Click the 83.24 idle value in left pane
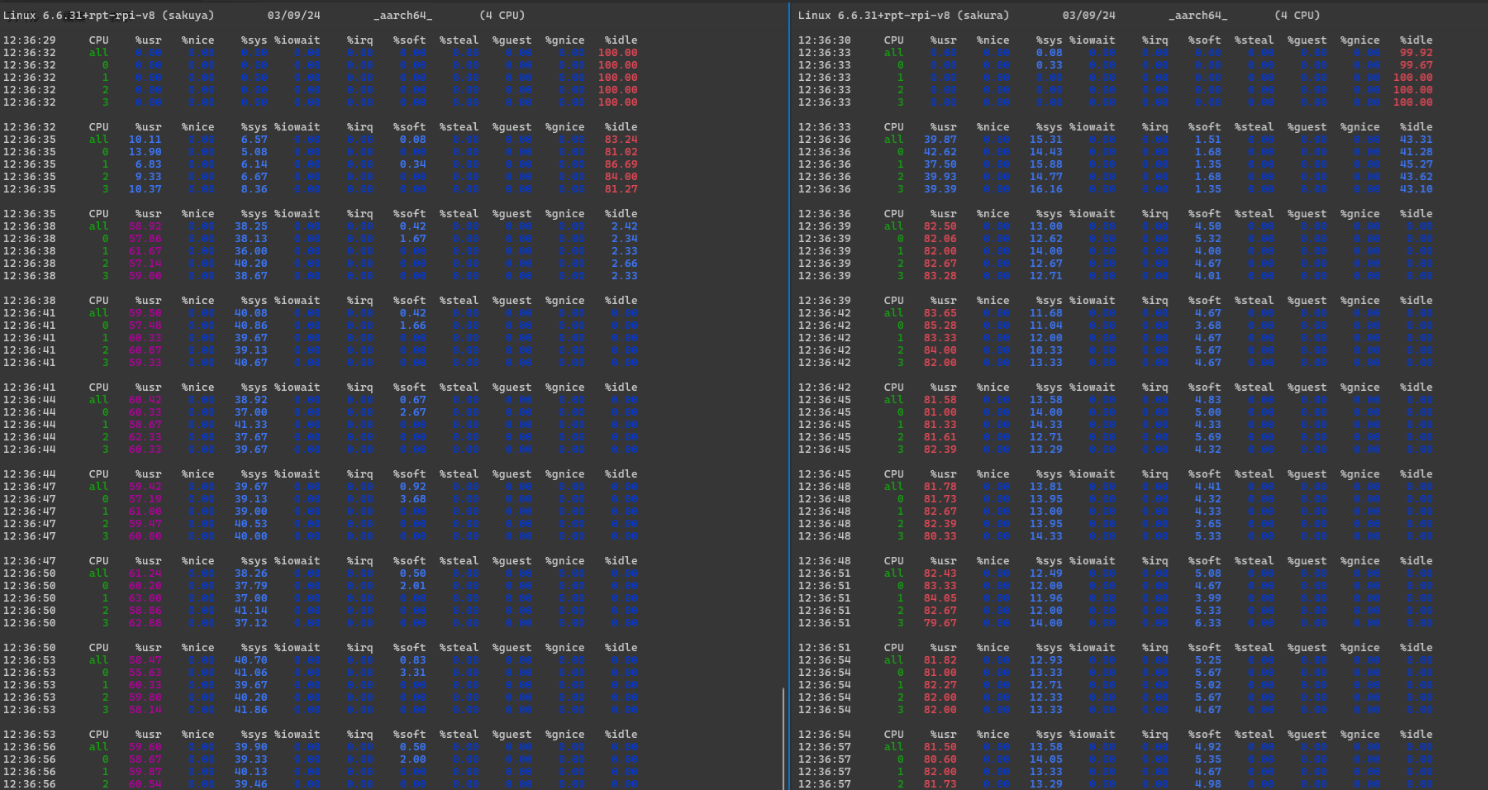Screen dimensions: 1488x790 (620, 140)
